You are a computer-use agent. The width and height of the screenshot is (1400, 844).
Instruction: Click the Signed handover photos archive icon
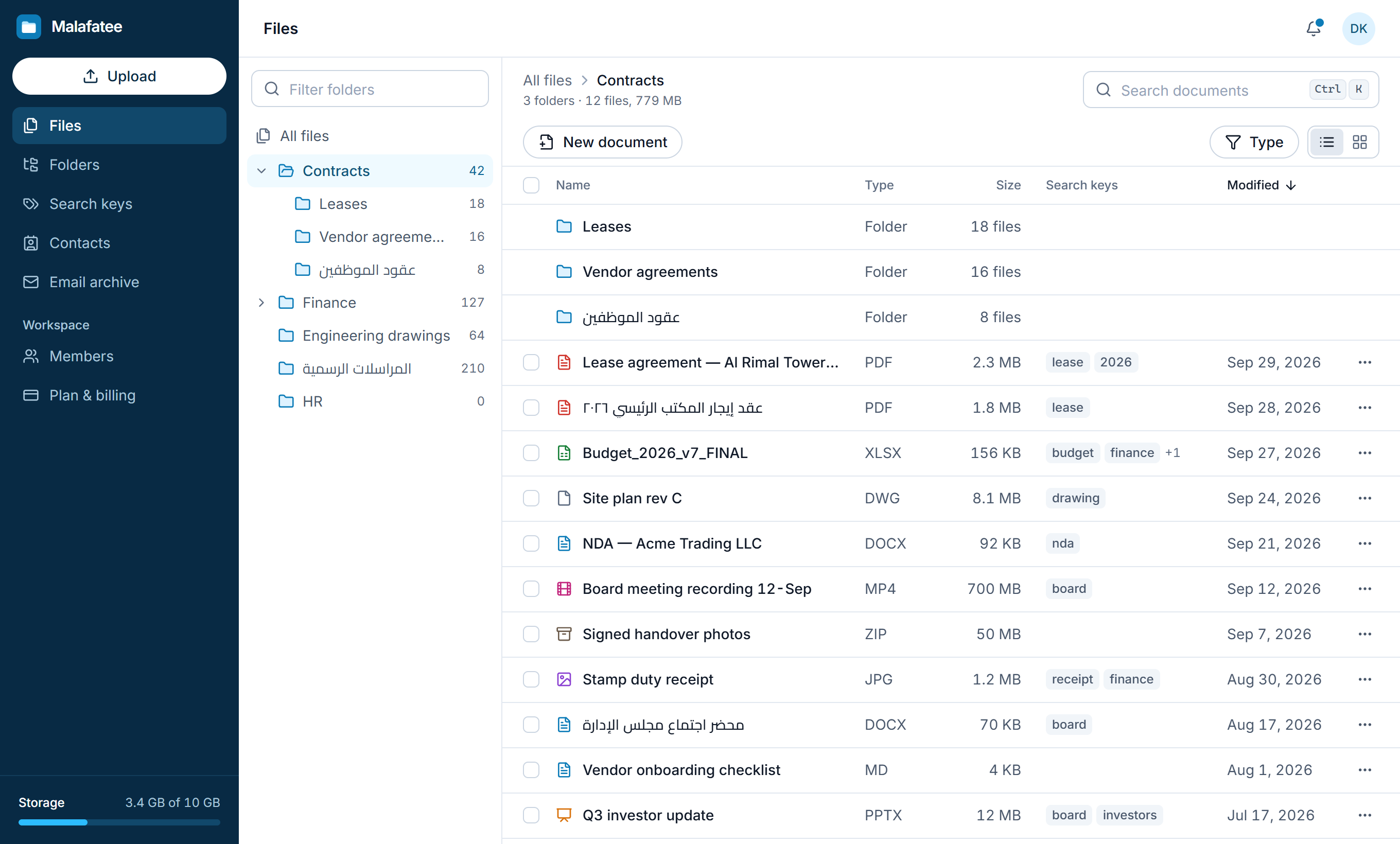(x=564, y=634)
